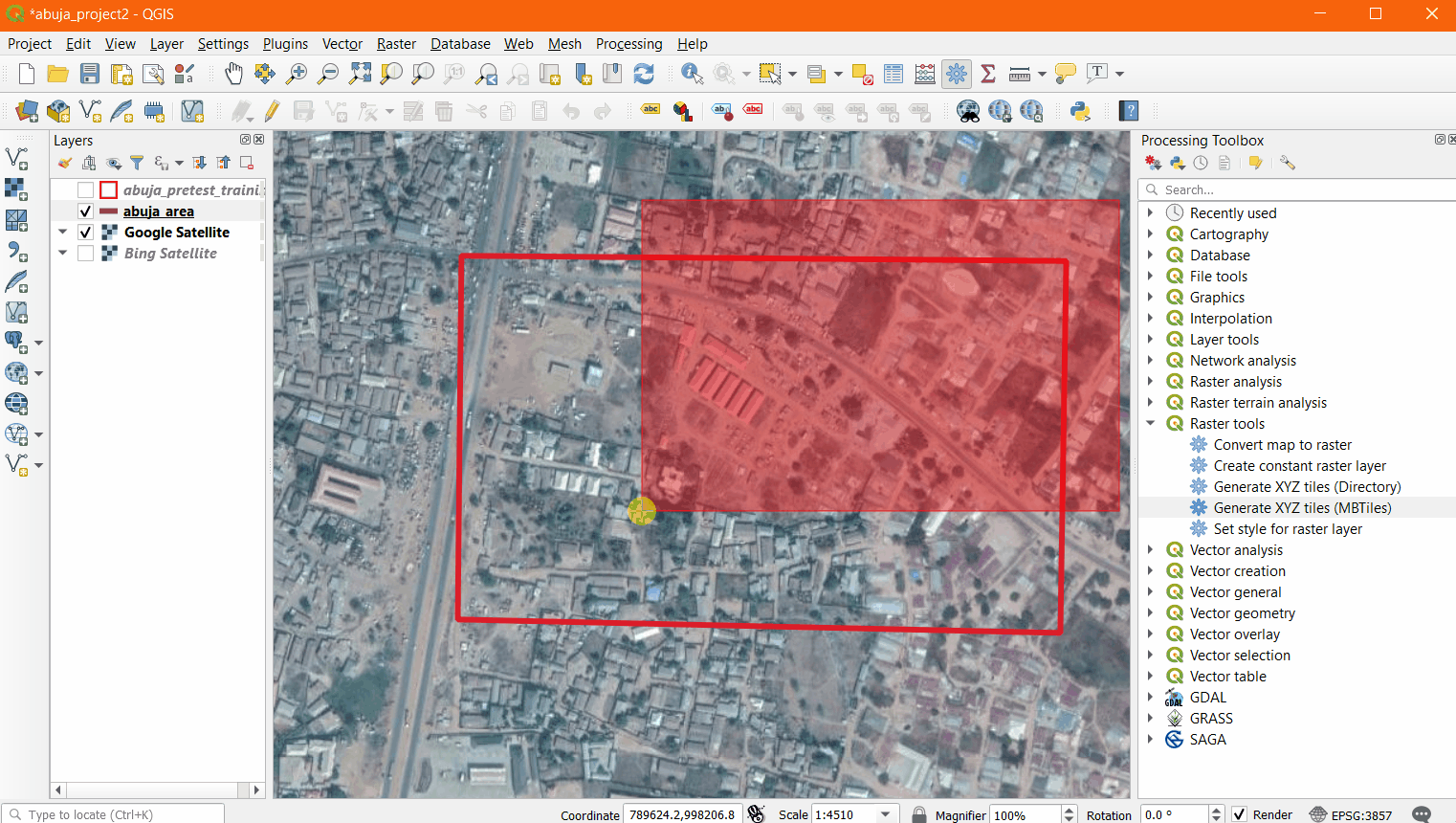
Task: Hide the abuja_area layer
Action: pos(86,211)
